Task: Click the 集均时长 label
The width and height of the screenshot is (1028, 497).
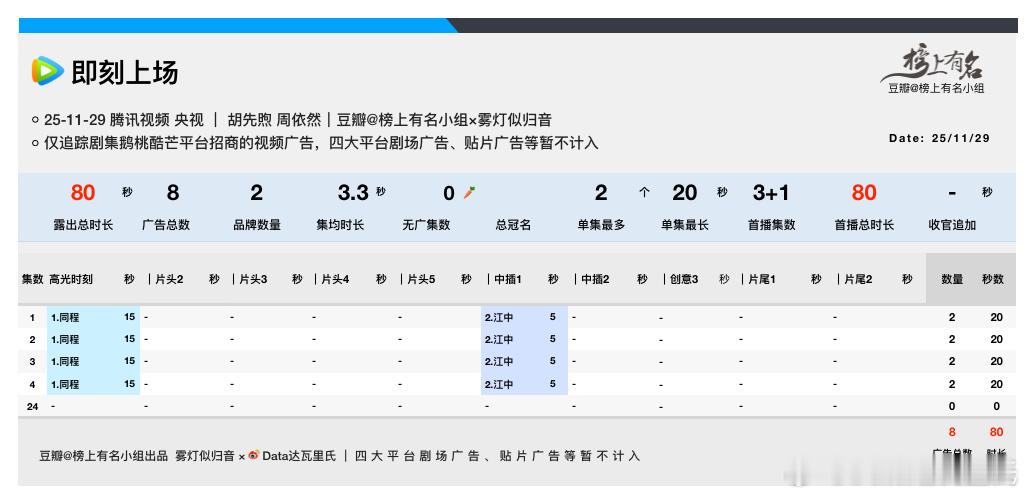Action: 340,225
